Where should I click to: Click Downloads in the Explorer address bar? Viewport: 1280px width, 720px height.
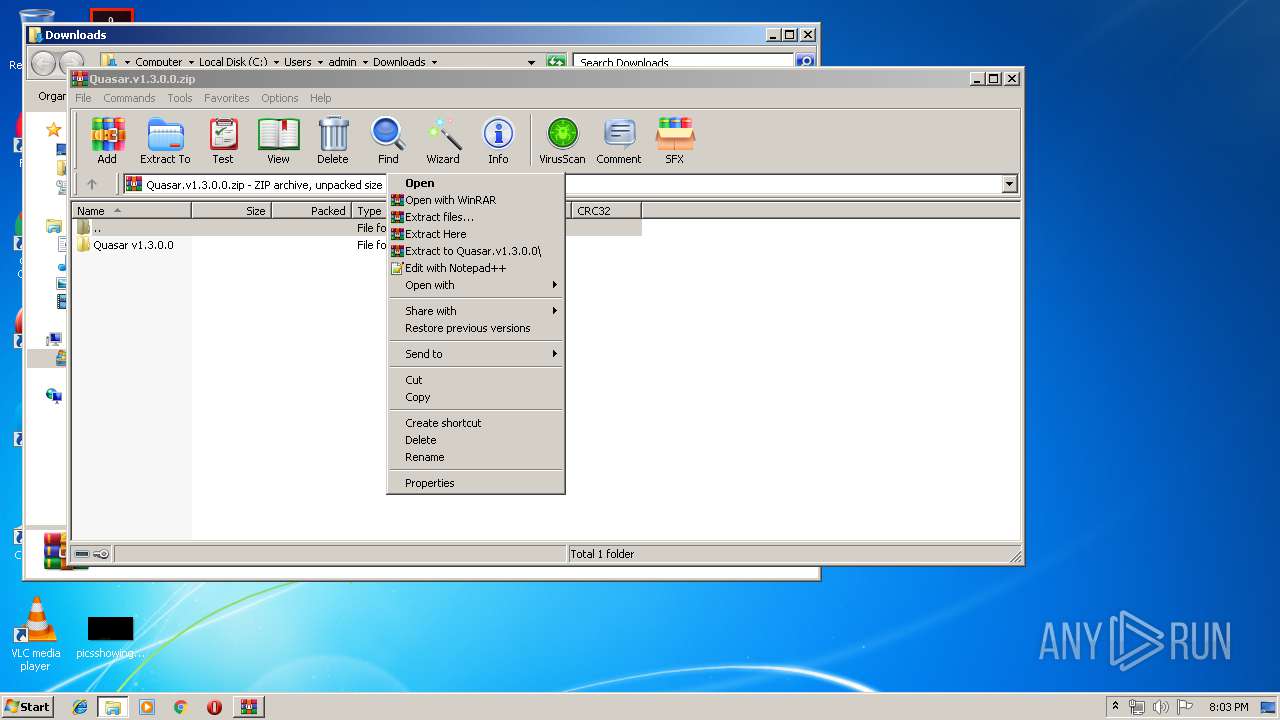click(x=399, y=62)
